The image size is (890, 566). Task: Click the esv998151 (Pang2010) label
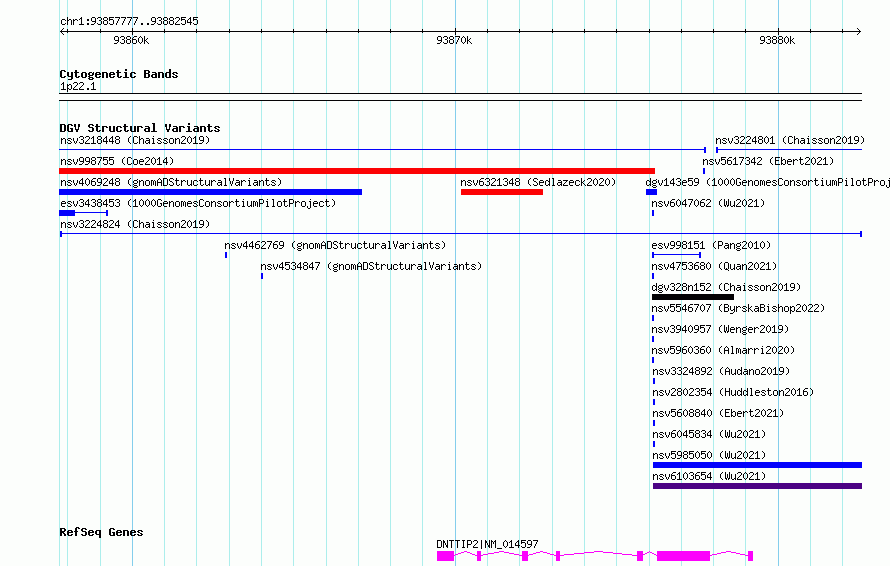711,245
